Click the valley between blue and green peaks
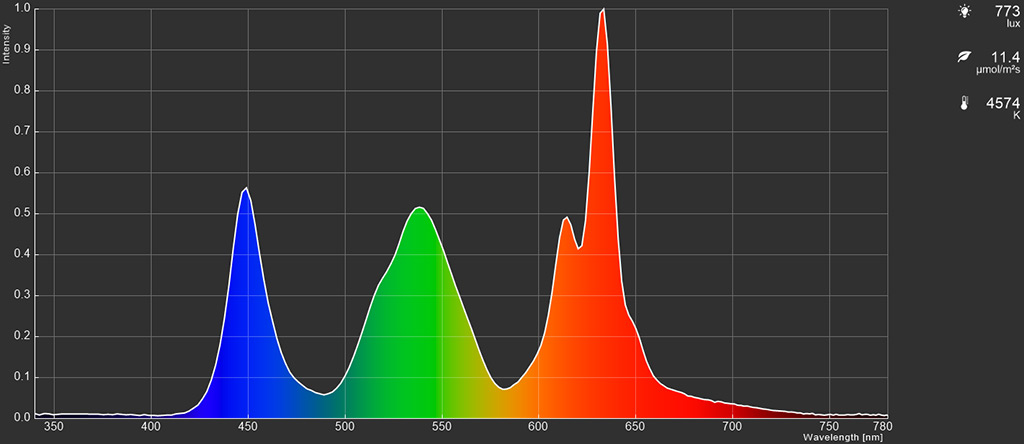Image resolution: width=1024 pixels, height=444 pixels. pos(323,394)
